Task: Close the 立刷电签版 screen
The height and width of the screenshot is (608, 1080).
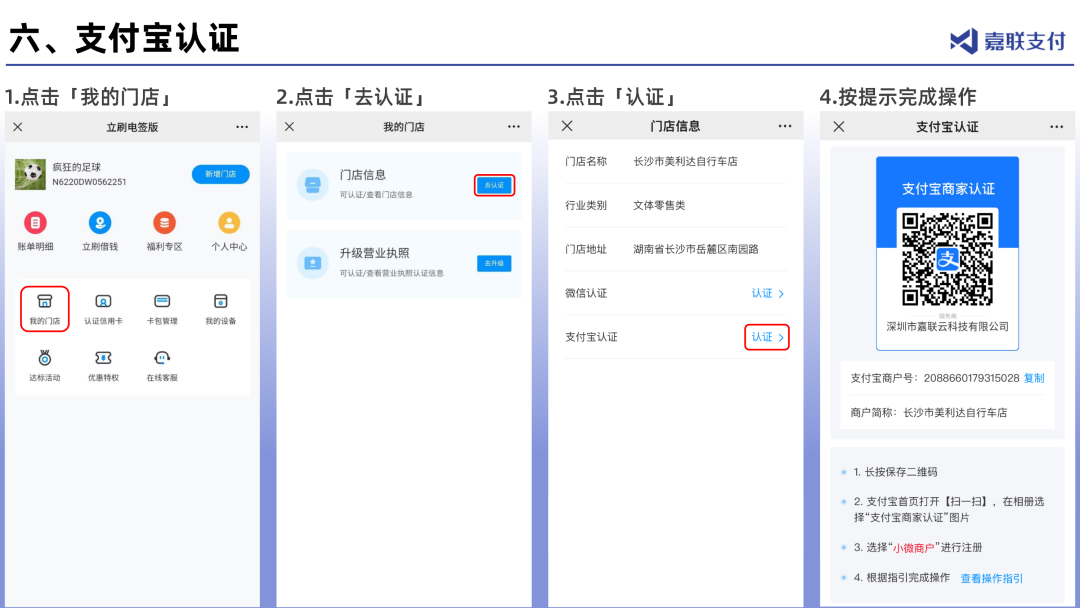Action: [x=18, y=127]
